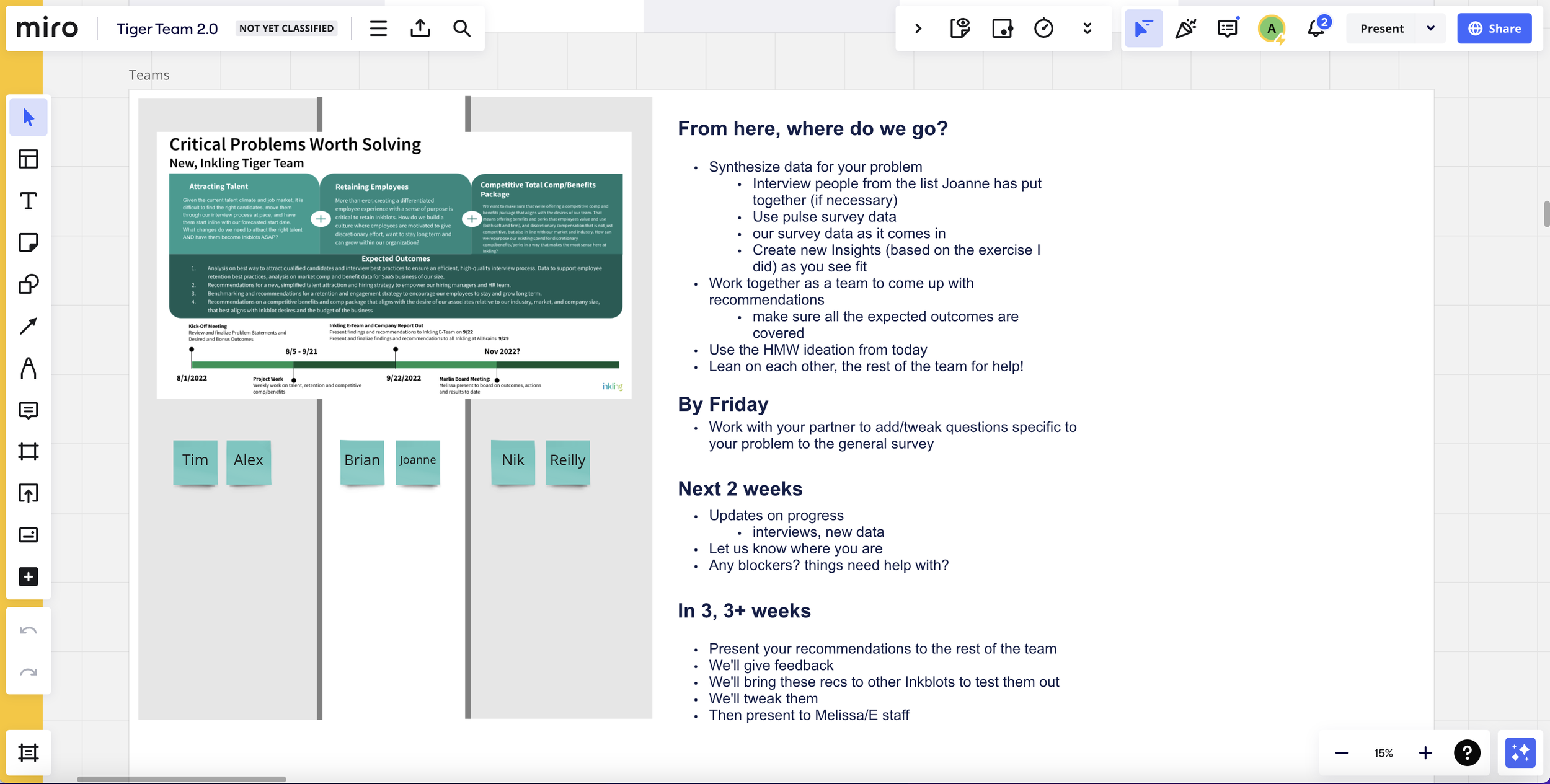Click 'Use the HMW ideation from today' text
The height and width of the screenshot is (784, 1550).
[x=818, y=350]
